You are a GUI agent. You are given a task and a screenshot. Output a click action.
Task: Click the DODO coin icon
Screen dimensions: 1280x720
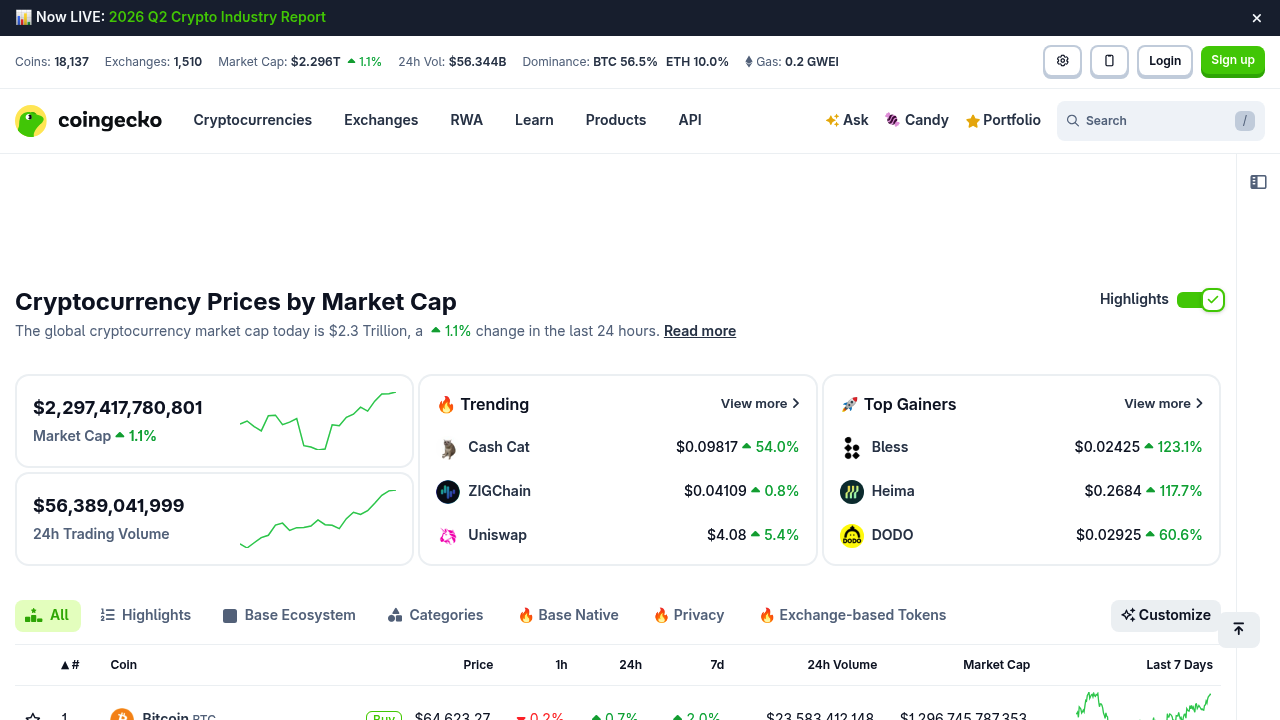coord(852,536)
